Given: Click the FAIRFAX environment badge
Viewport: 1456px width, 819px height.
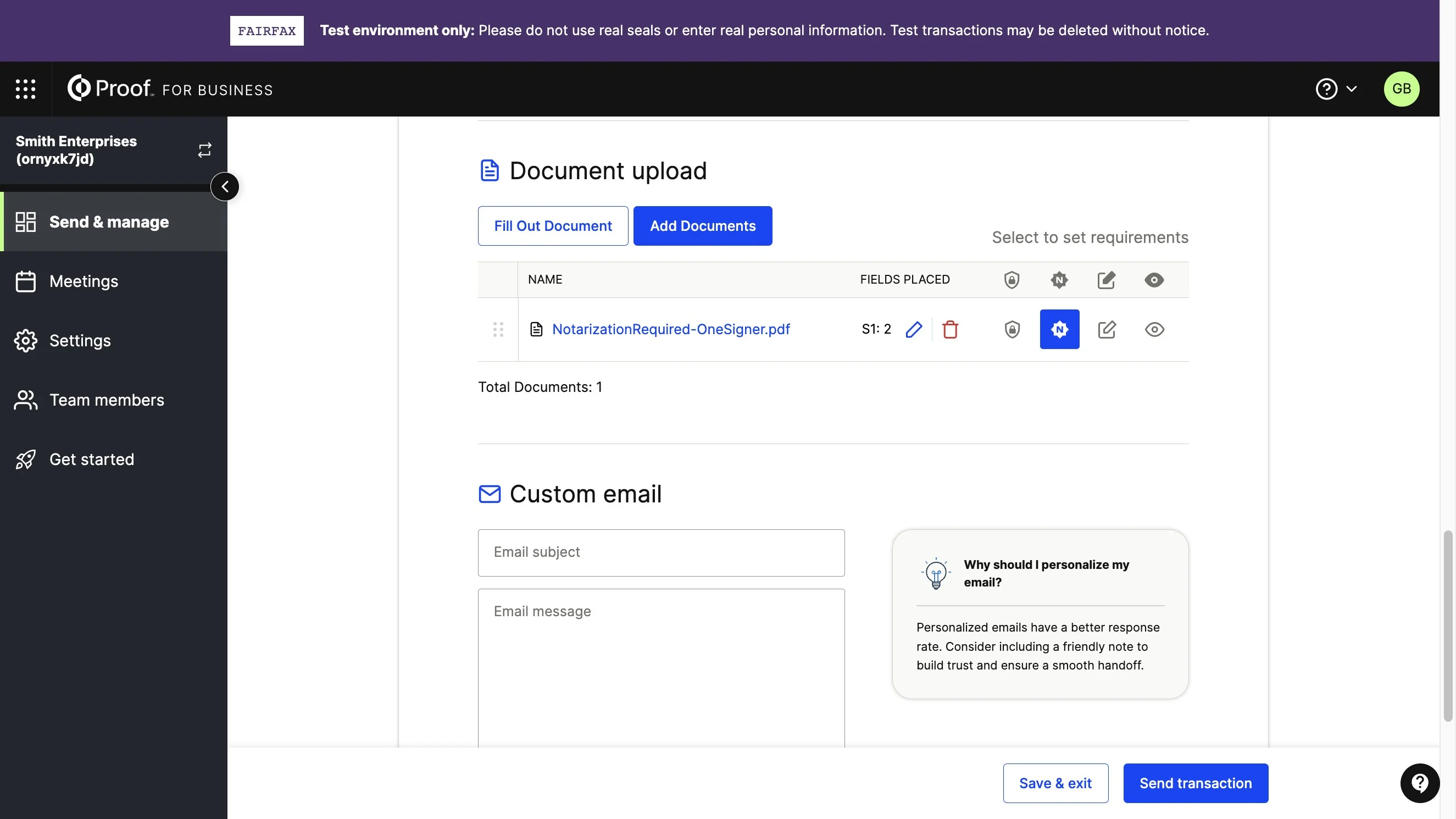Looking at the screenshot, I should click(267, 31).
